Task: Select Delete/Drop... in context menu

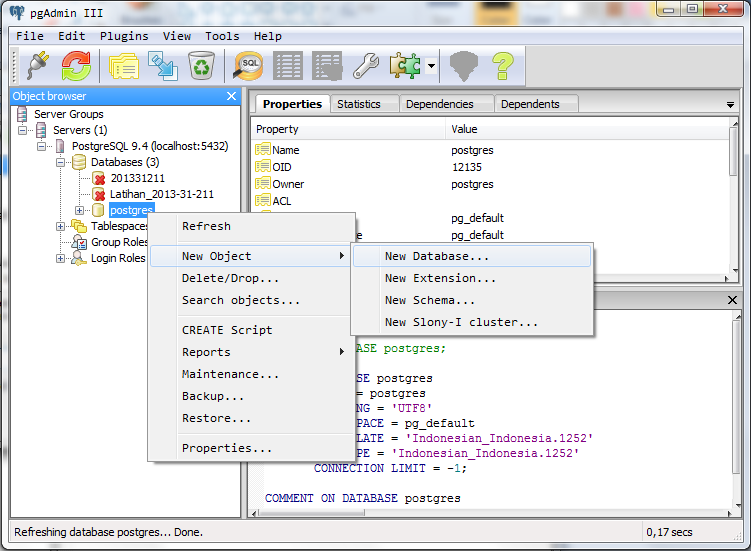Action: [251, 278]
